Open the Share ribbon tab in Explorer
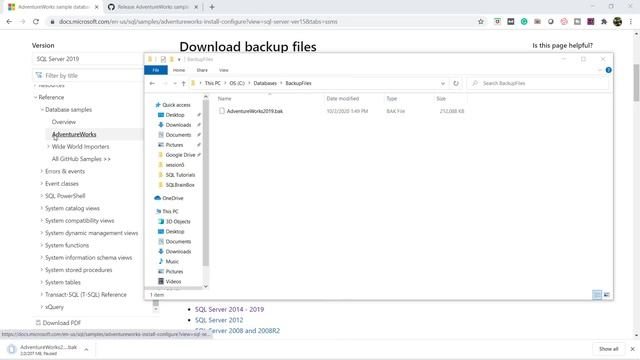Viewport: 640px width, 360px height. (x=202, y=70)
